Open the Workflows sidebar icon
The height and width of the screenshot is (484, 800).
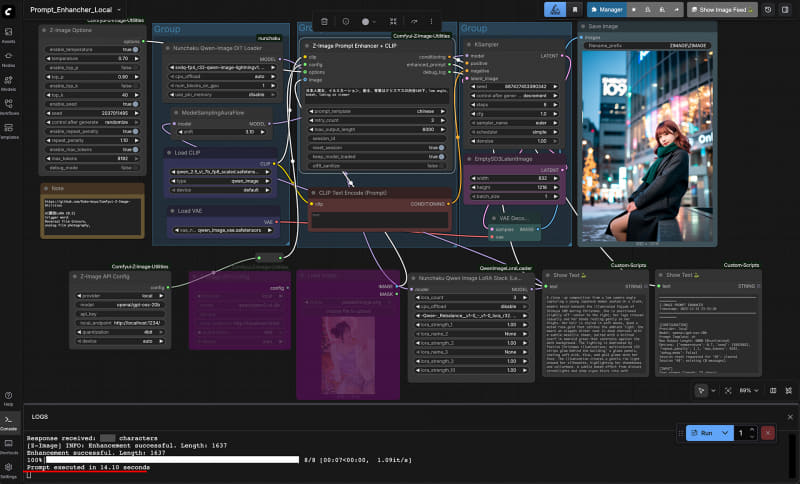(9, 107)
